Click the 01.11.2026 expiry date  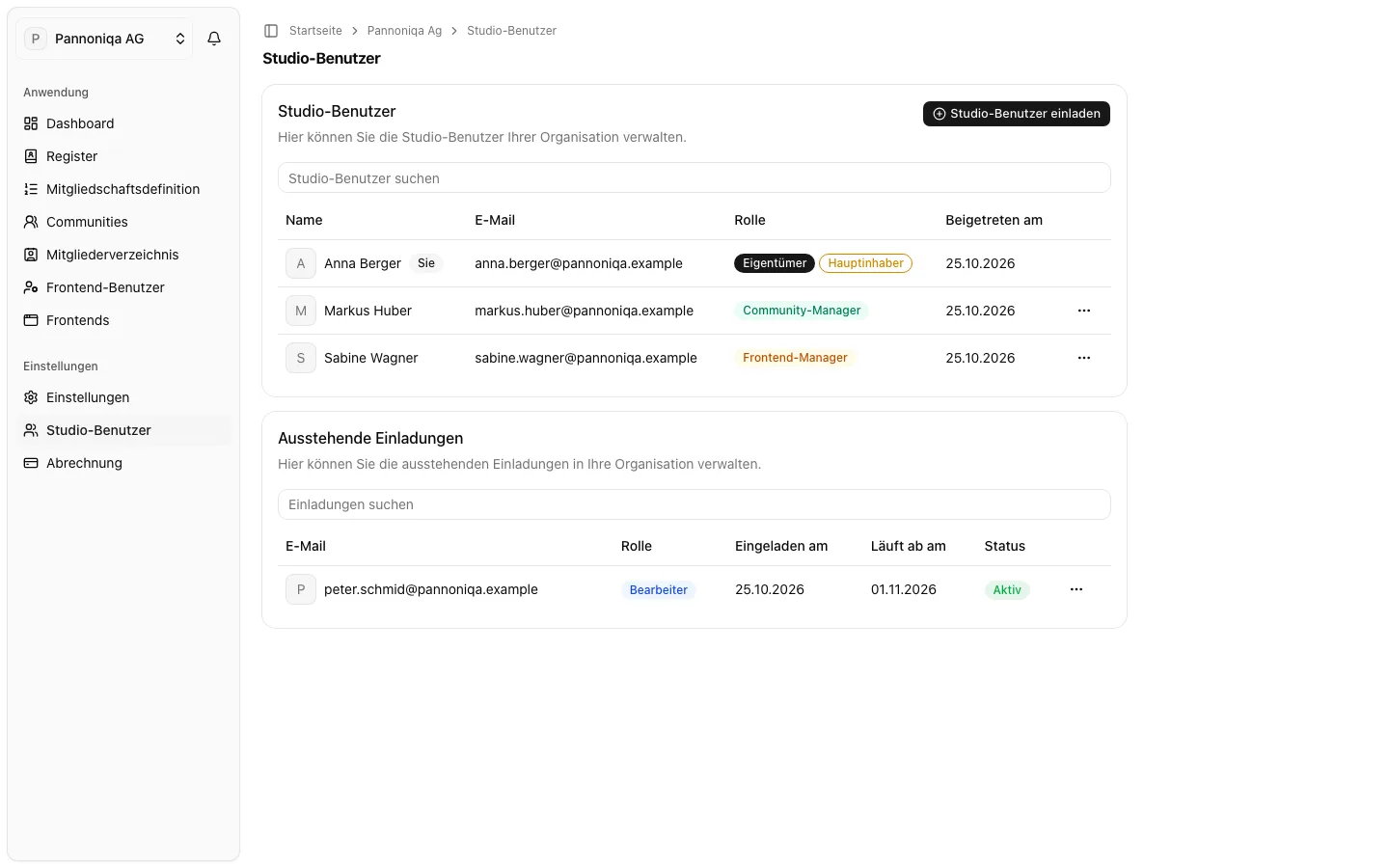(904, 589)
